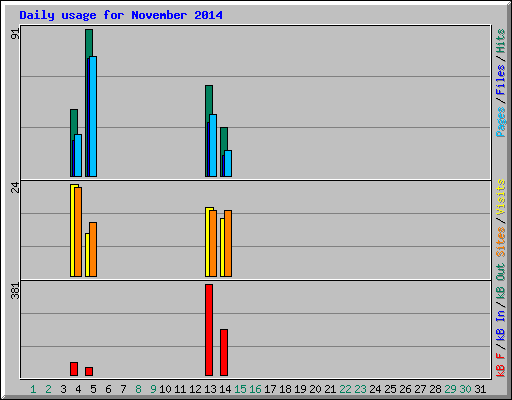The height and width of the screenshot is (400, 512).
Task: Click the orange sites bar for day 5
Action: [x=93, y=250]
